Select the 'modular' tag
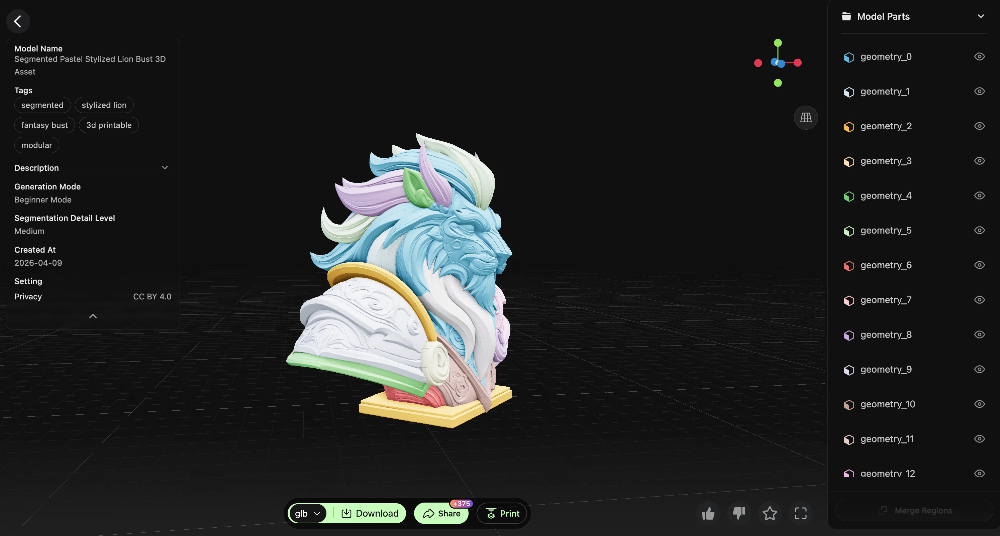The height and width of the screenshot is (536, 1000). click(x=36, y=145)
